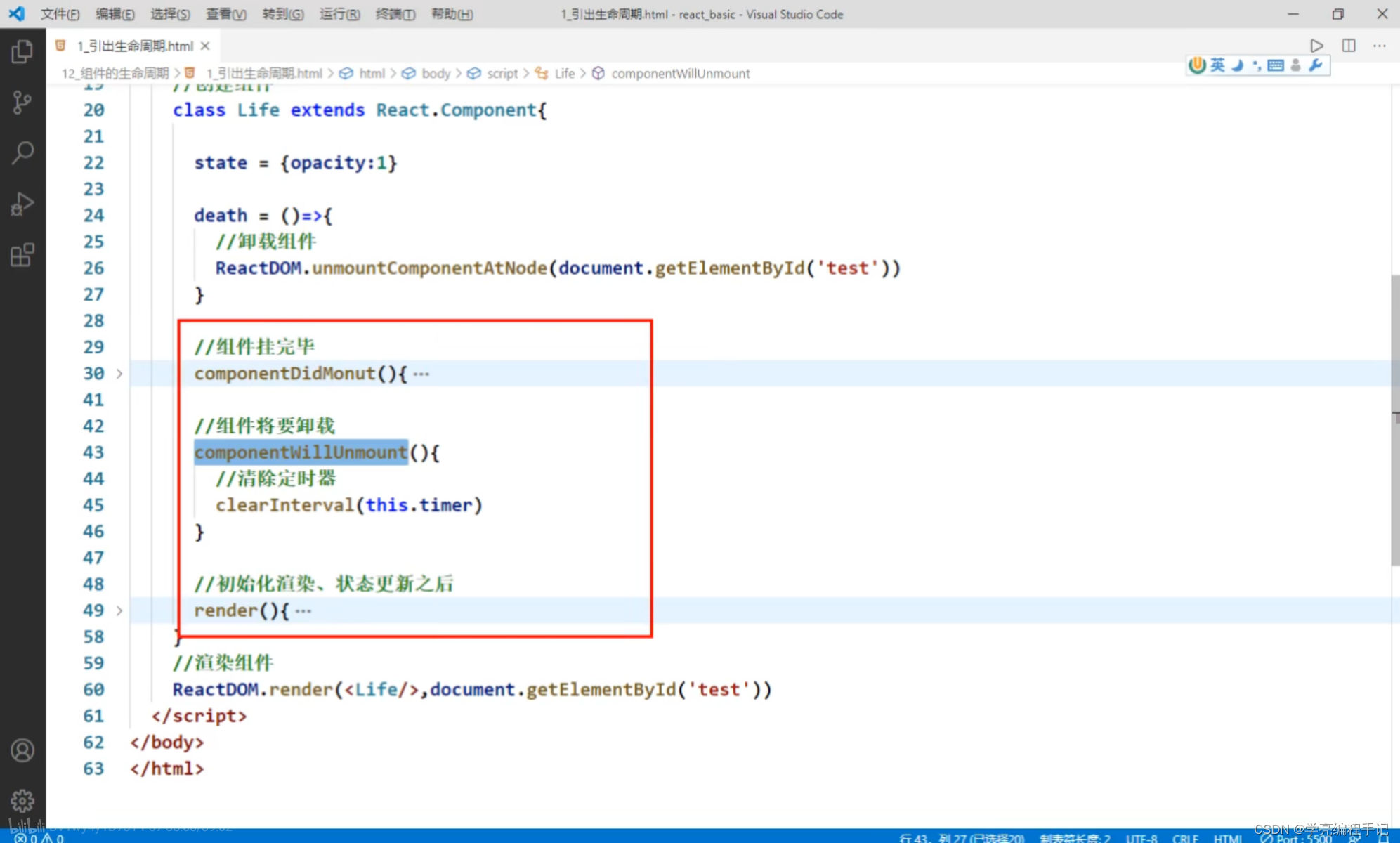Change indentation 制表符长度 in status bar

point(1075,837)
